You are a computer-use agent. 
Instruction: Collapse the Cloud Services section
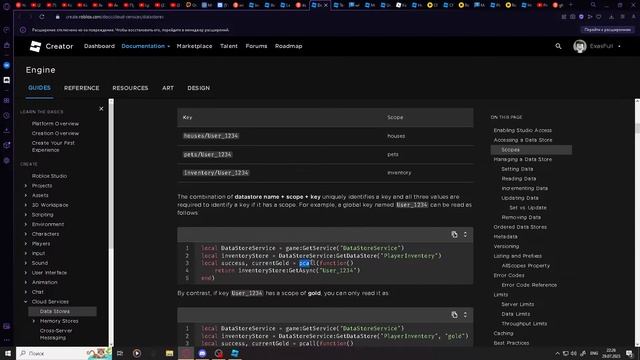26,302
